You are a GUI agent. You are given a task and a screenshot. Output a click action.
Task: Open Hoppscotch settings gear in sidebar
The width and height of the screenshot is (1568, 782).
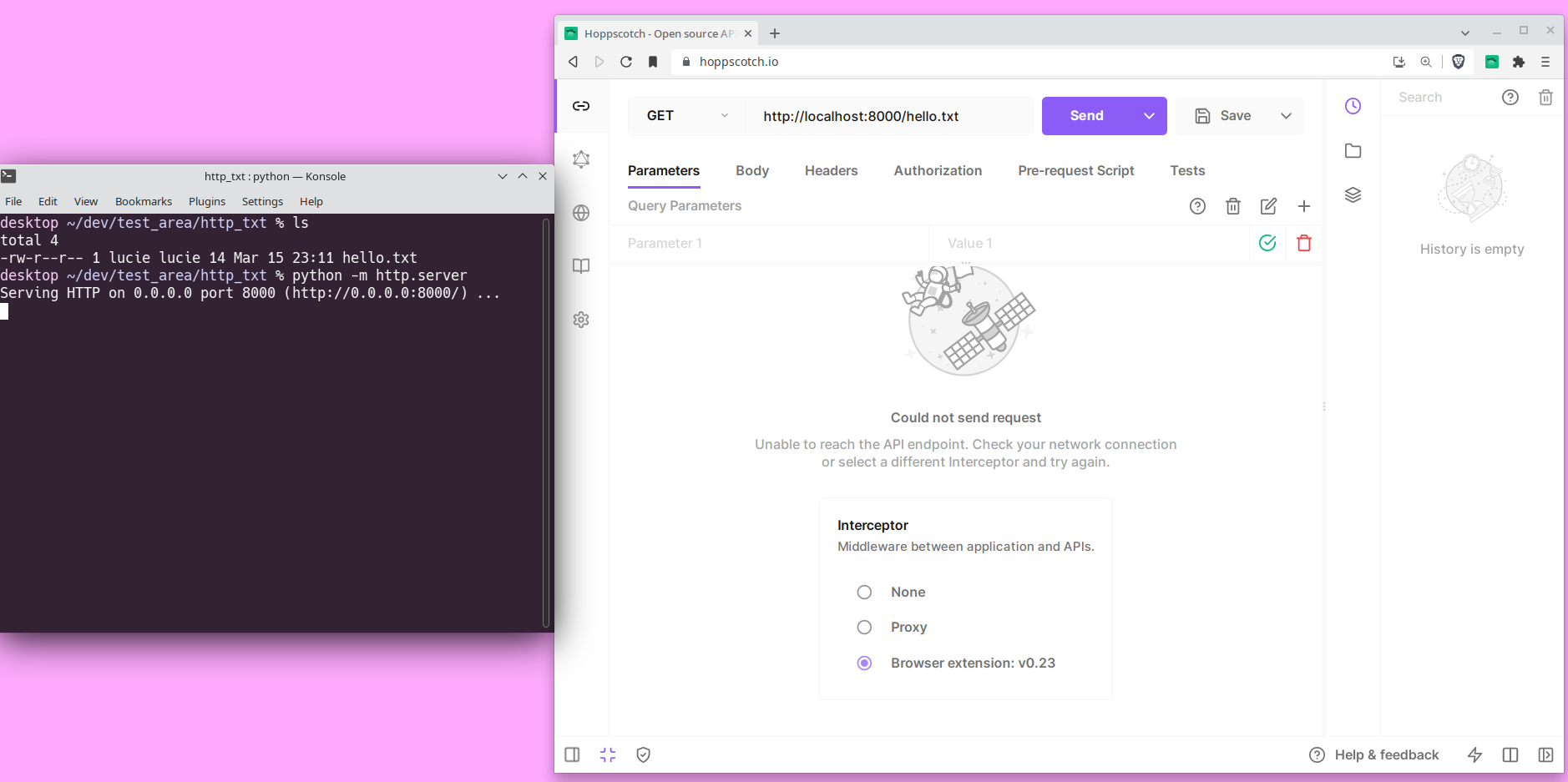[x=581, y=320]
